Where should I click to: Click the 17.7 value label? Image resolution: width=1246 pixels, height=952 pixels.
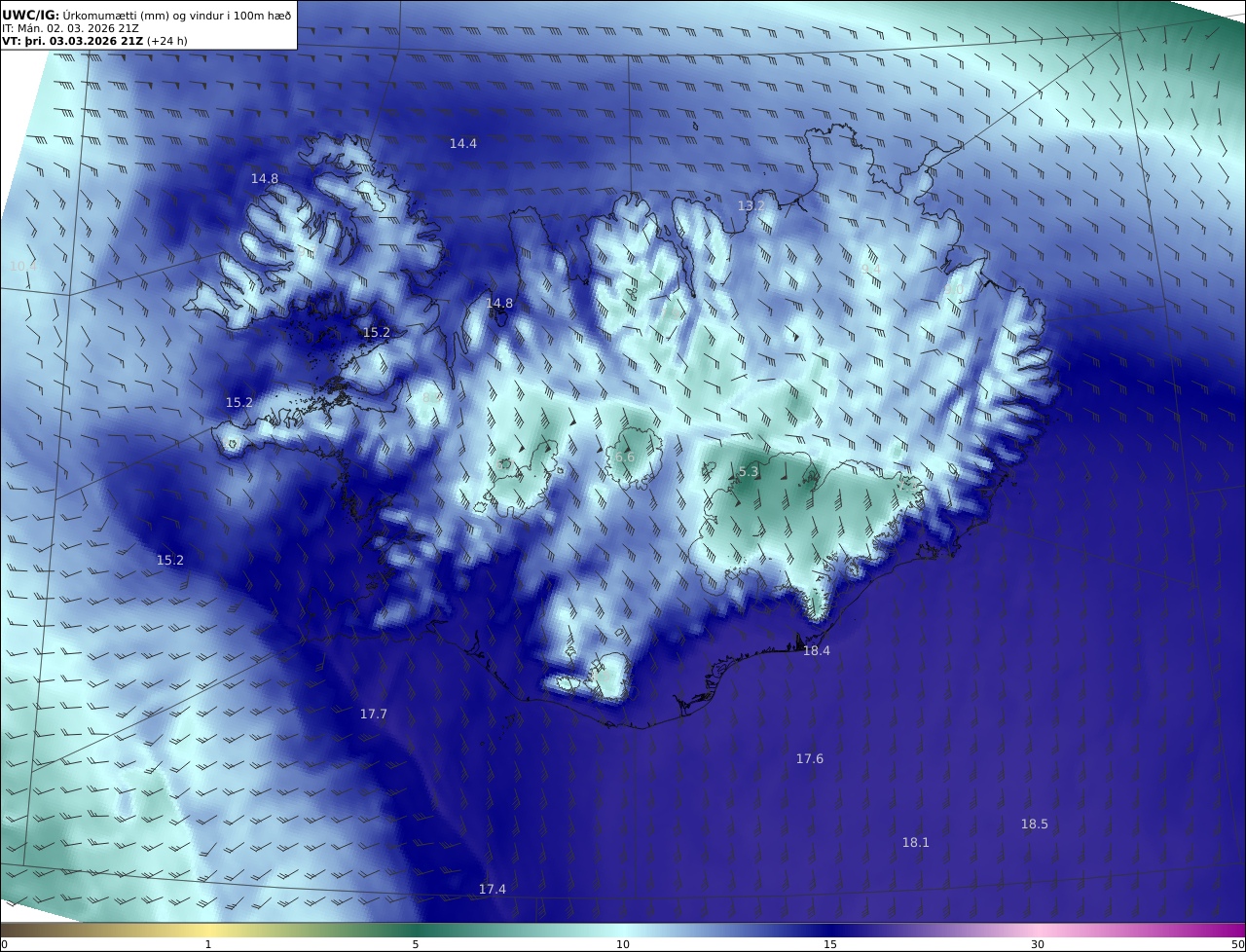(374, 714)
